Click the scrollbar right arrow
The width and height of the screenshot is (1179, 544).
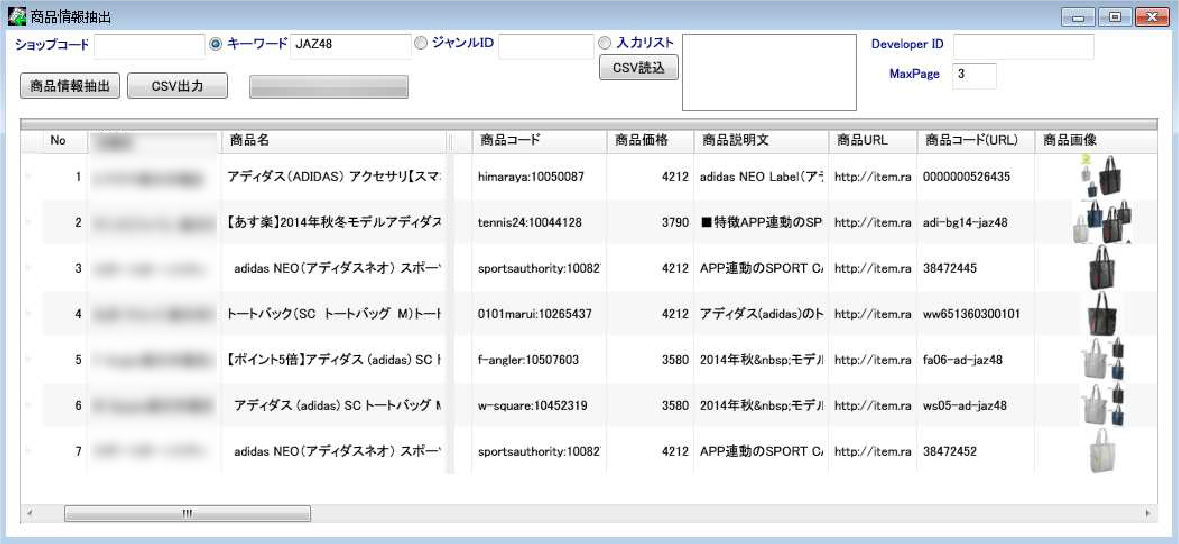pos(1148,513)
